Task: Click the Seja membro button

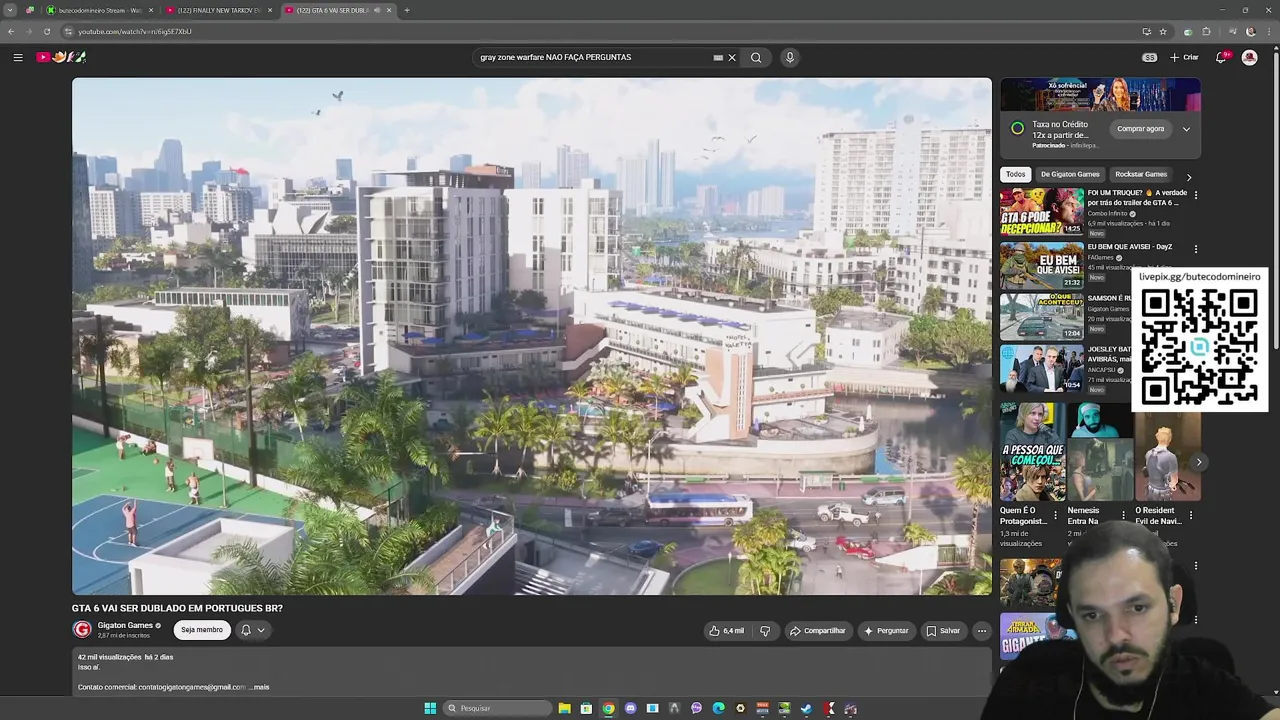Action: [202, 630]
